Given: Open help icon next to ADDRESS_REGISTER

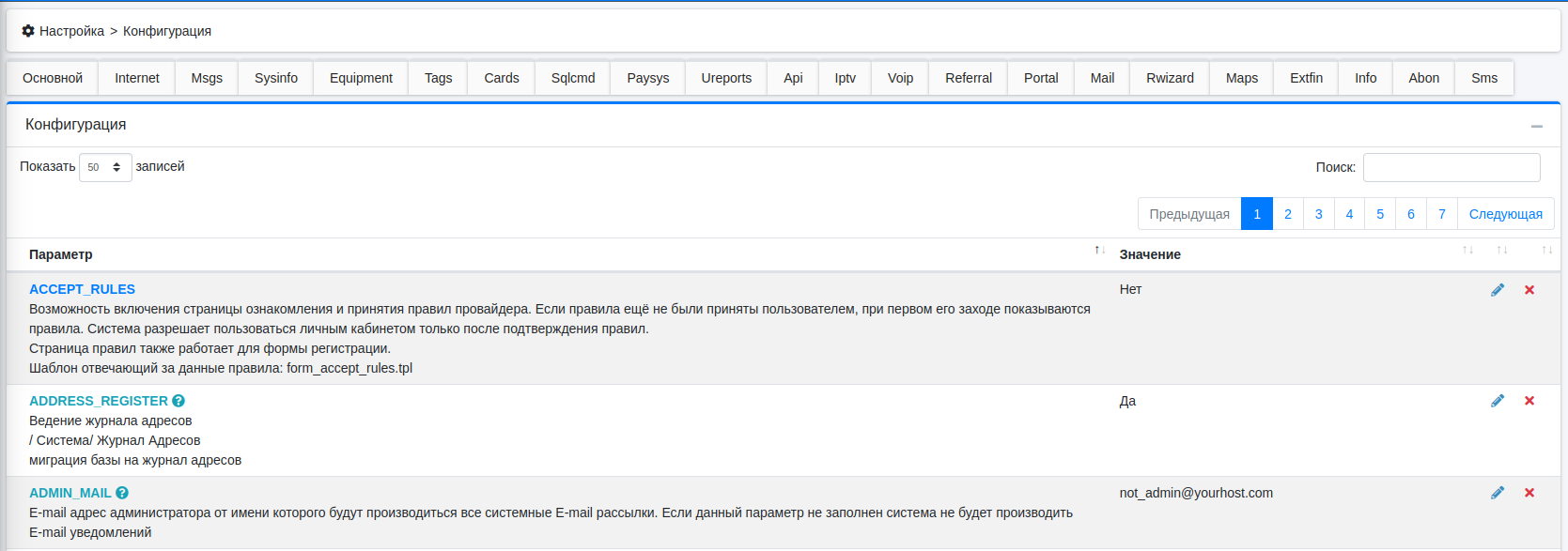Looking at the screenshot, I should coord(179,401).
